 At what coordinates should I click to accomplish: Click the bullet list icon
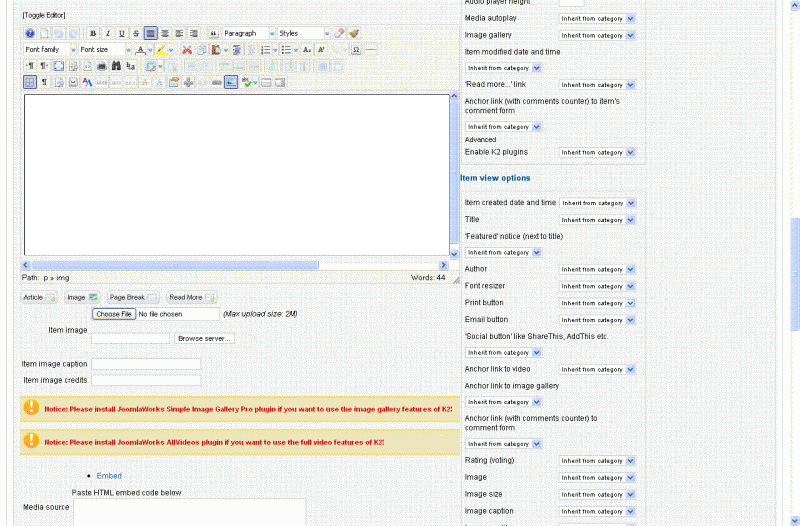point(286,50)
